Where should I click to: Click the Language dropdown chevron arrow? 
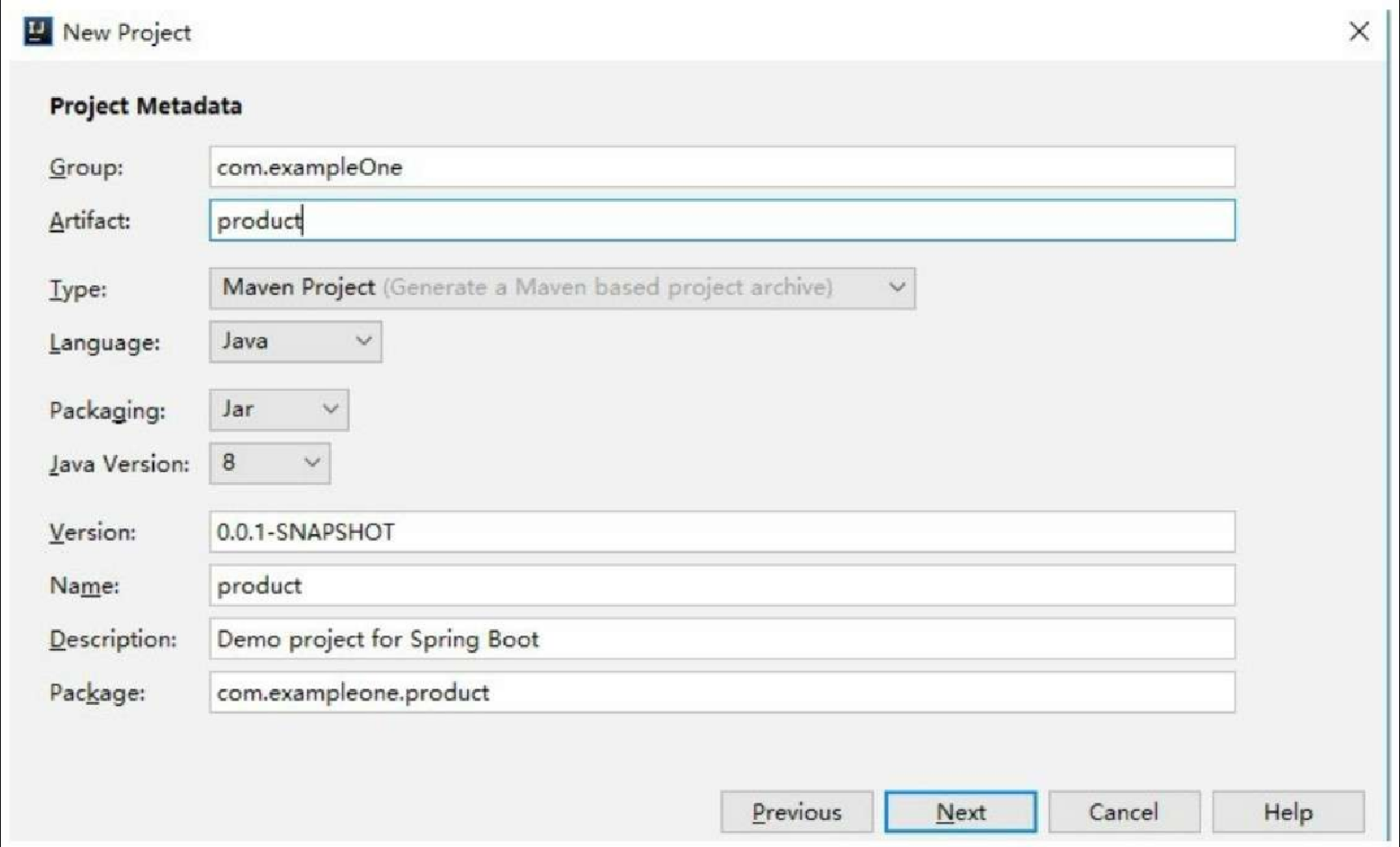[363, 341]
